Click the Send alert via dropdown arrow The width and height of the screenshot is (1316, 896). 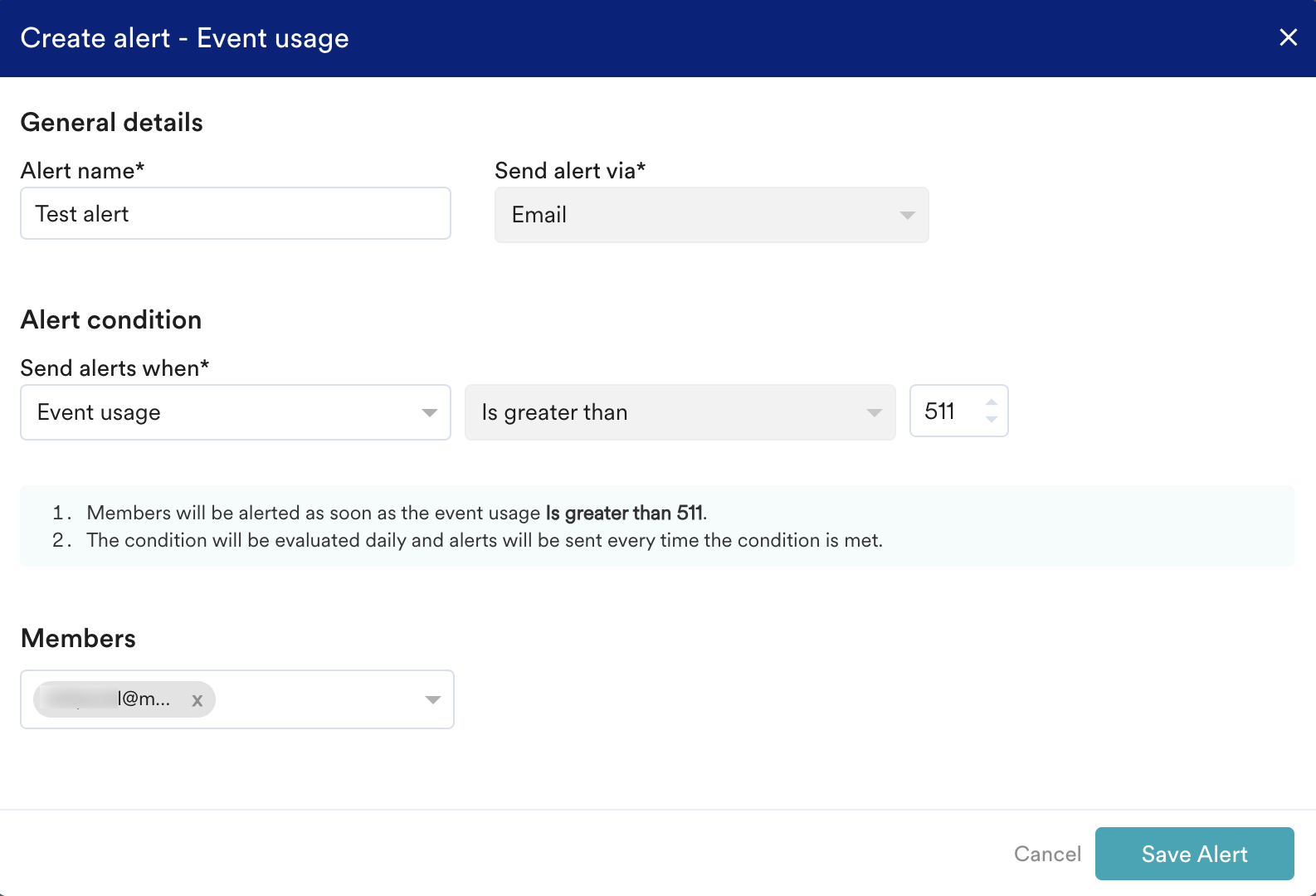click(x=907, y=215)
